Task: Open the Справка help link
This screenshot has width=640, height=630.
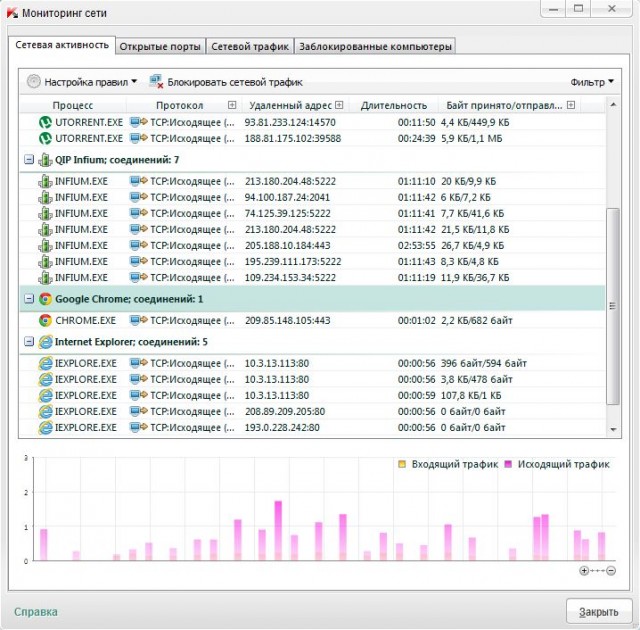Action: coord(35,612)
